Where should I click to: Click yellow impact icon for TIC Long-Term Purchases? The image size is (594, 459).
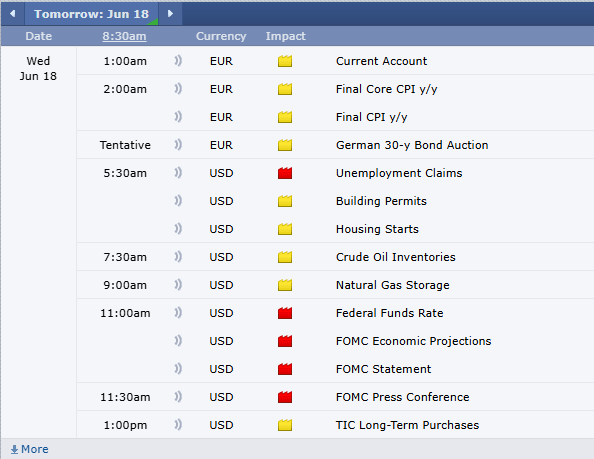(285, 425)
